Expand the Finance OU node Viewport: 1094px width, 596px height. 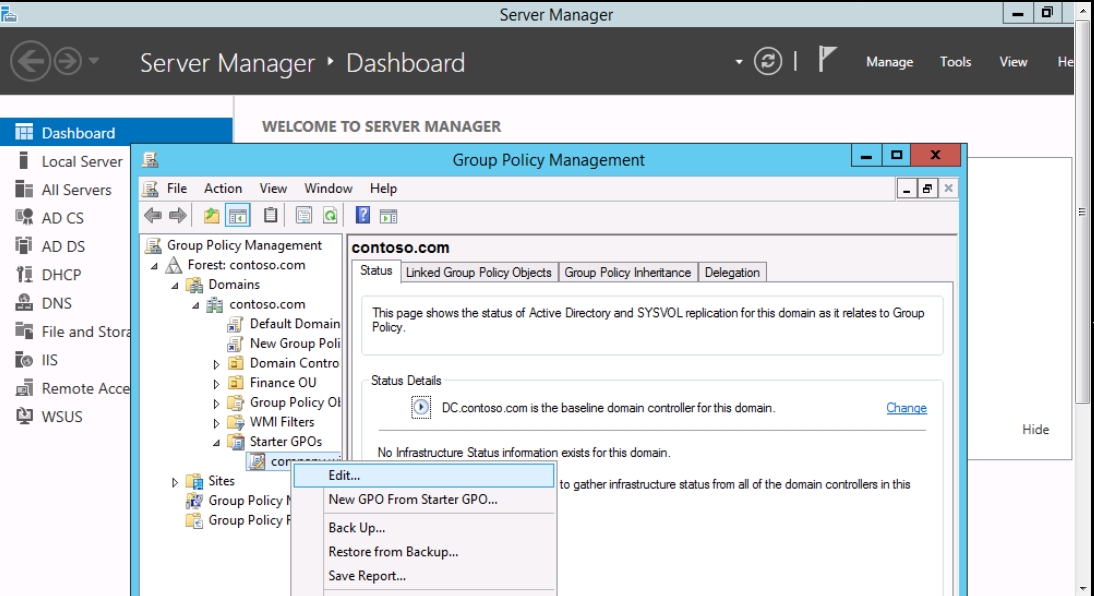216,384
